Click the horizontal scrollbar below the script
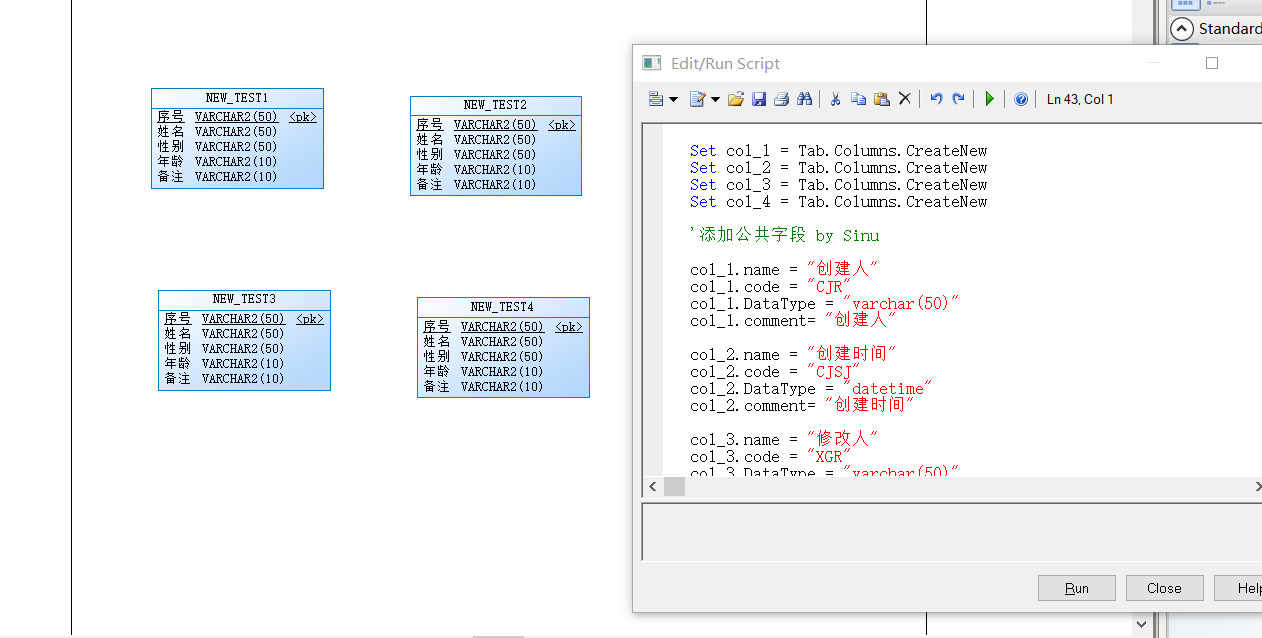Image resolution: width=1262 pixels, height=638 pixels. tap(674, 487)
